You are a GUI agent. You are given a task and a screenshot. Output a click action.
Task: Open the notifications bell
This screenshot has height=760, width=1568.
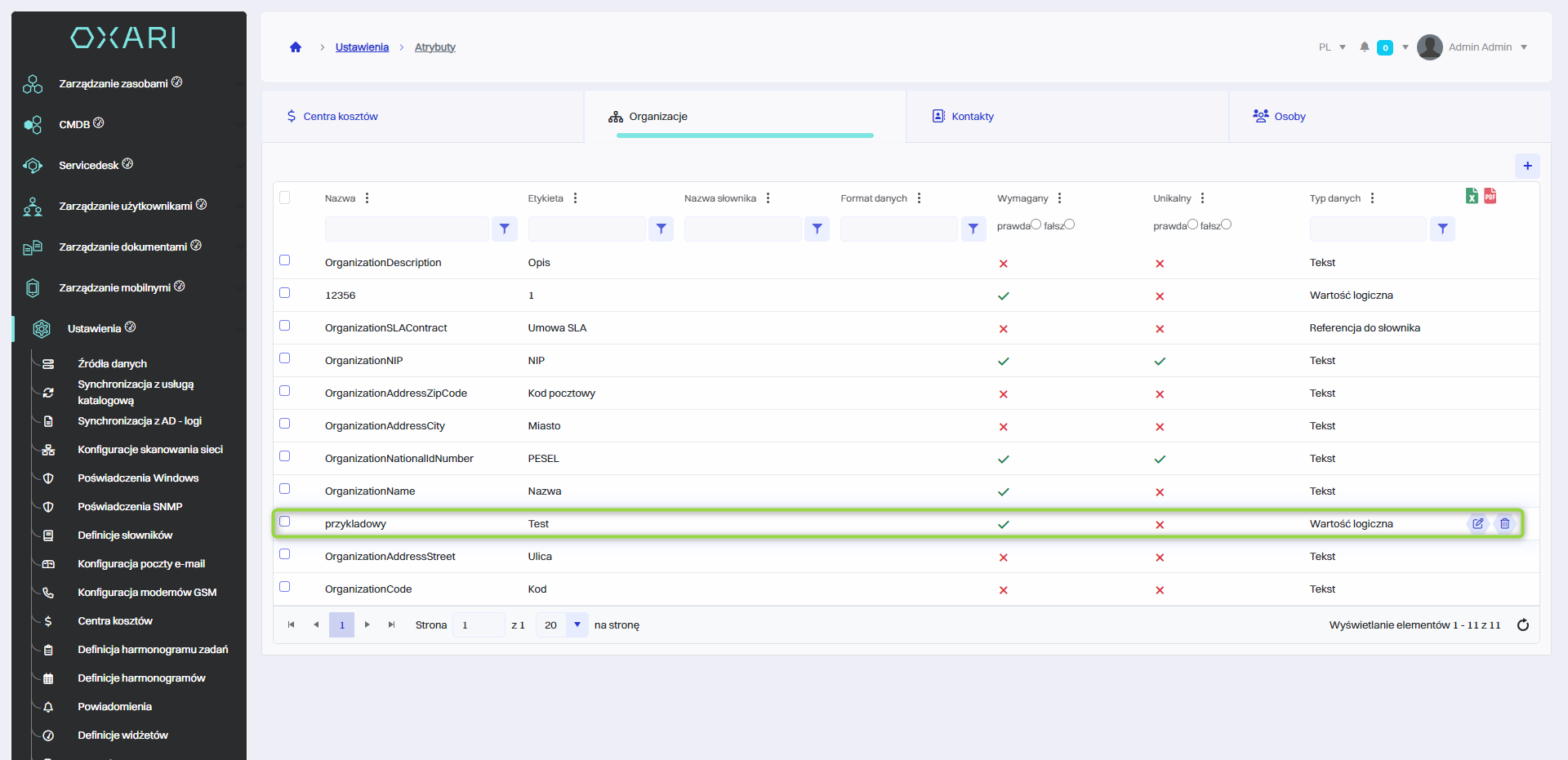pos(1365,47)
